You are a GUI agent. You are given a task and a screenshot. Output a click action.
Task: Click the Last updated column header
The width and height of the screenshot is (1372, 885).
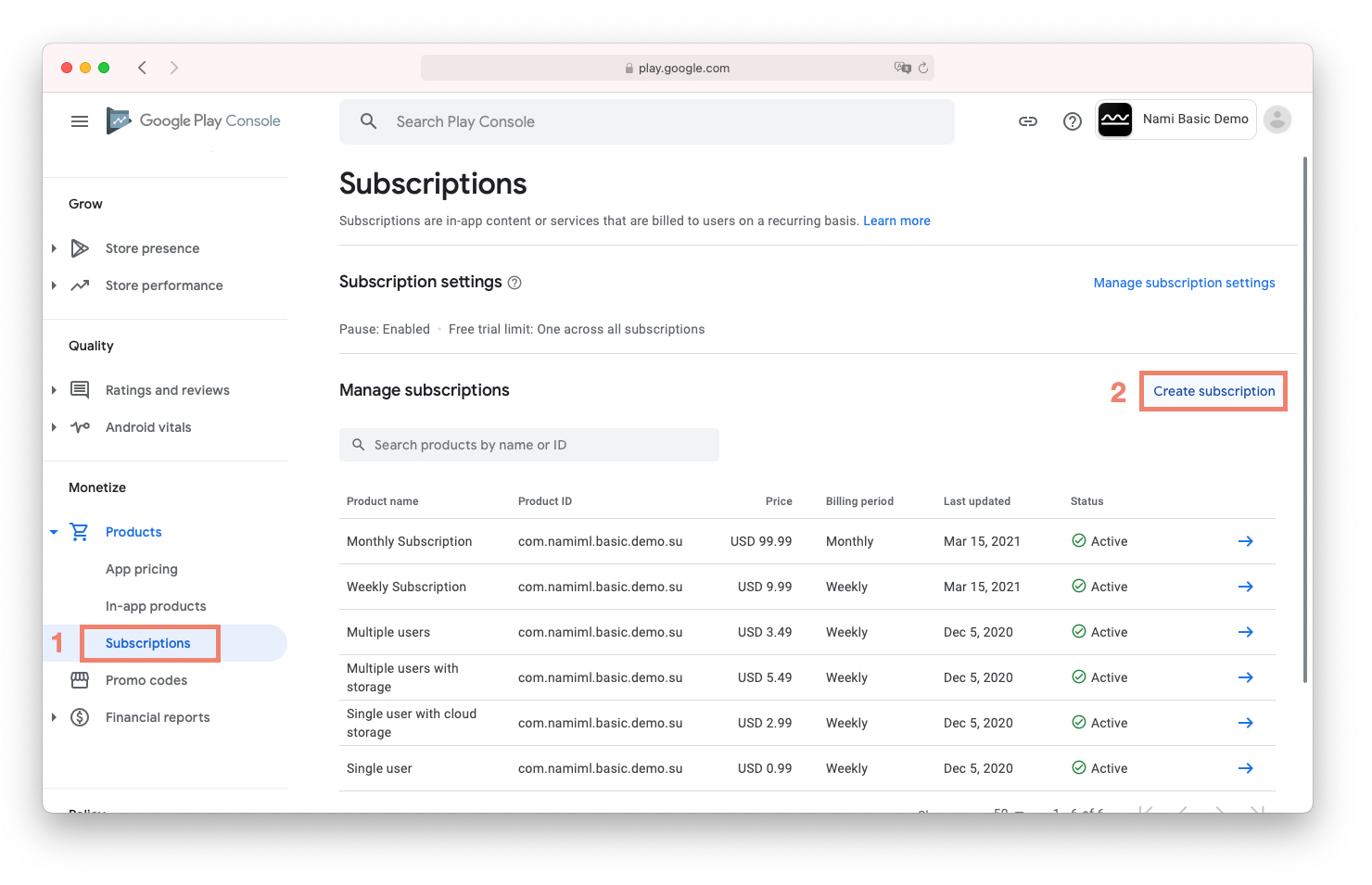tap(977, 501)
